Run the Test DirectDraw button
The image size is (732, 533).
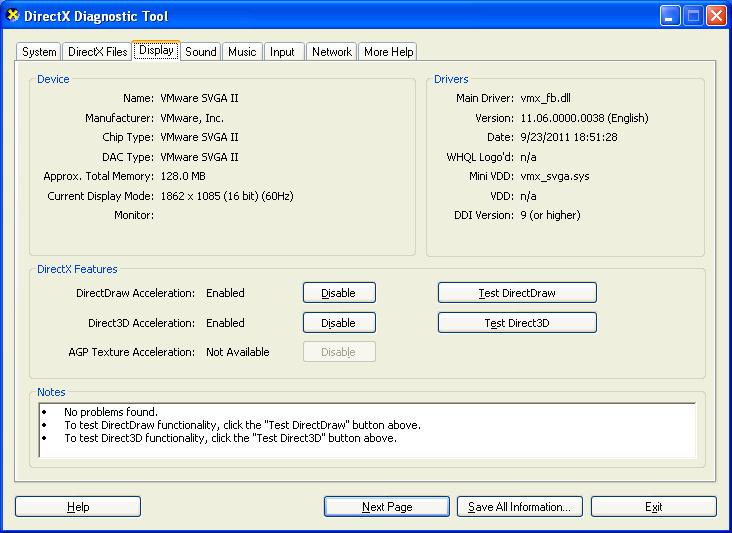click(517, 293)
